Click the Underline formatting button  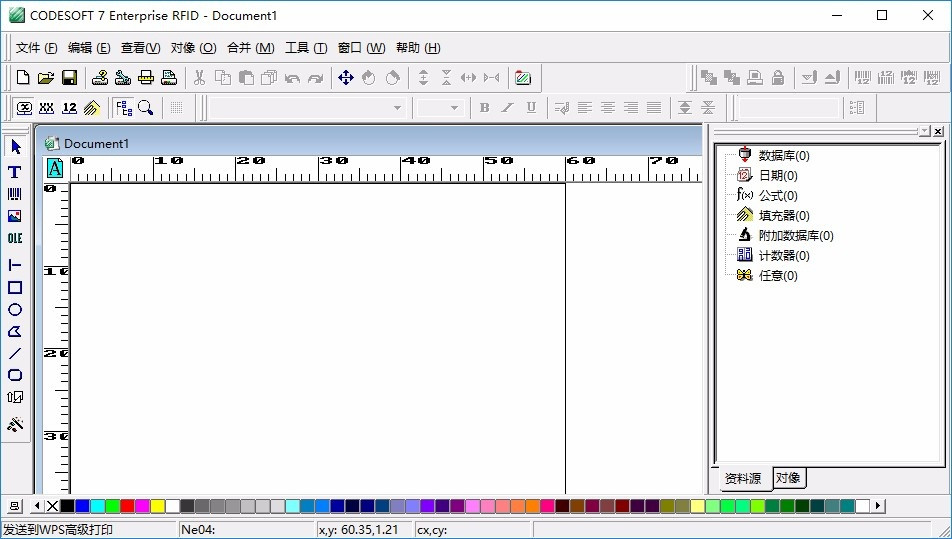531,108
